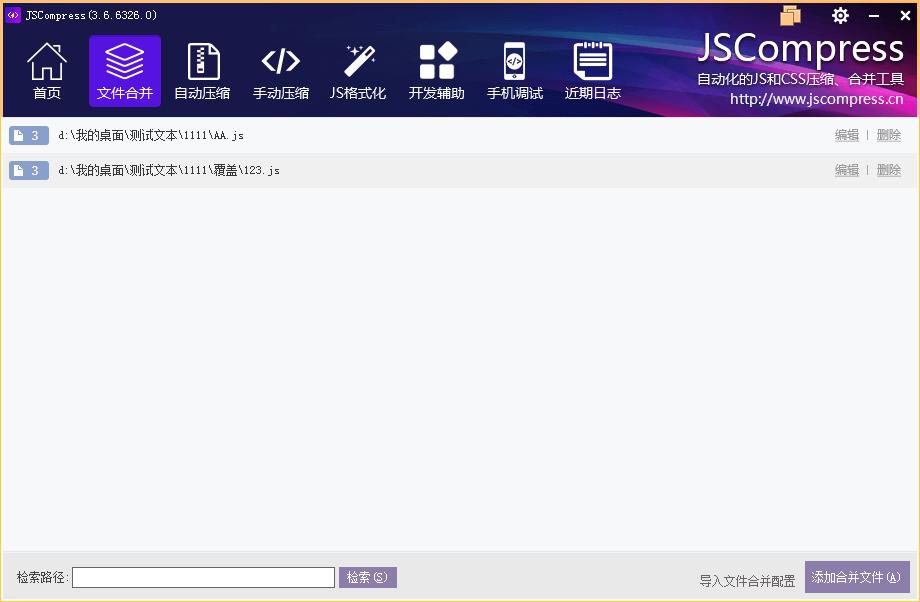Click Add merge file (添加合并文件) button

[857, 578]
